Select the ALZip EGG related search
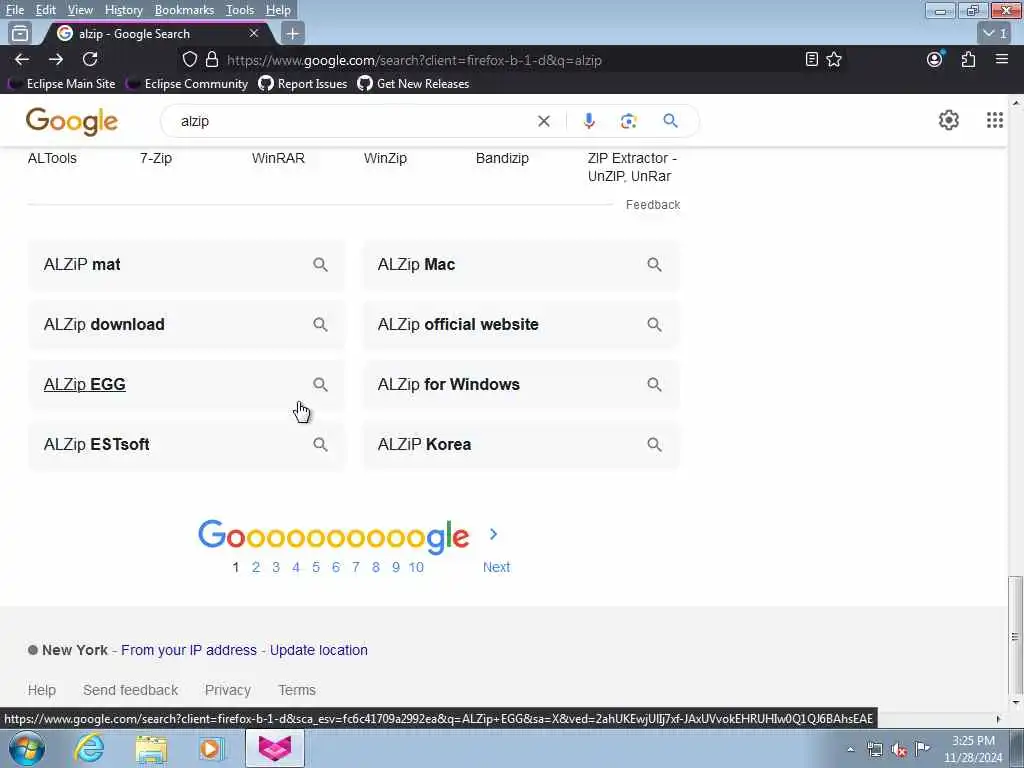1024x768 pixels. [187, 385]
